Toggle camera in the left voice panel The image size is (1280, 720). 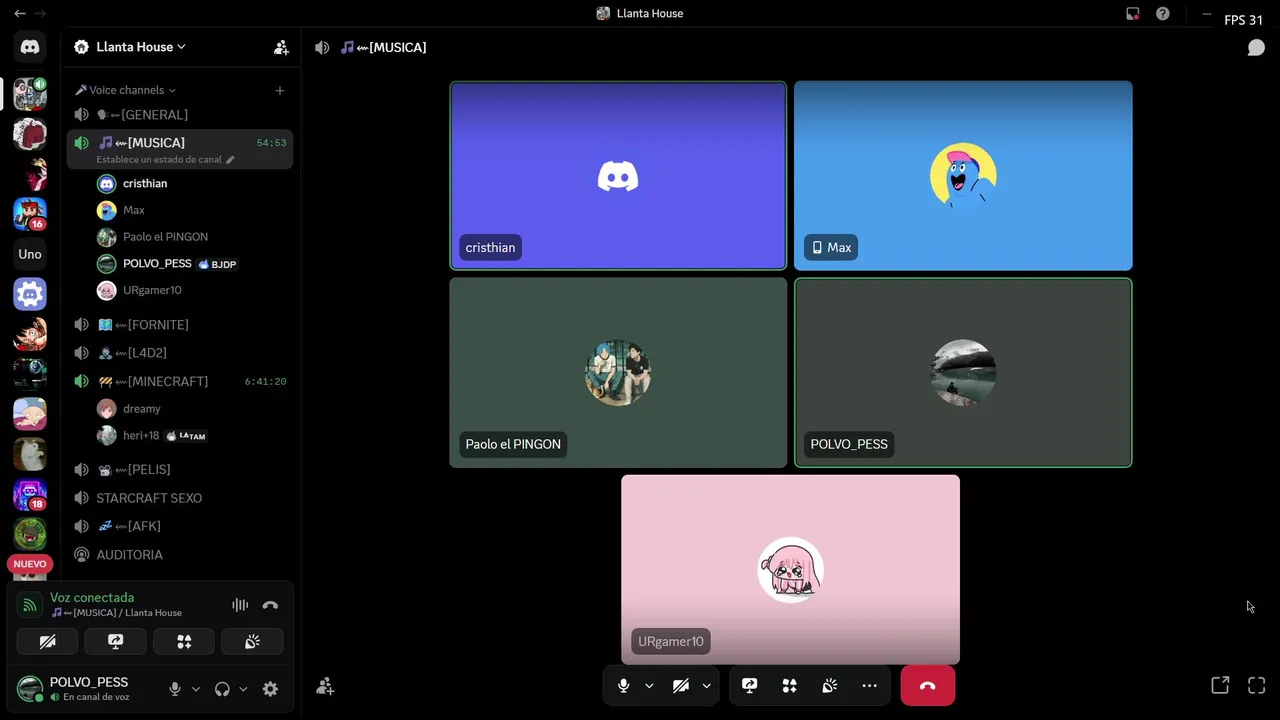47,642
